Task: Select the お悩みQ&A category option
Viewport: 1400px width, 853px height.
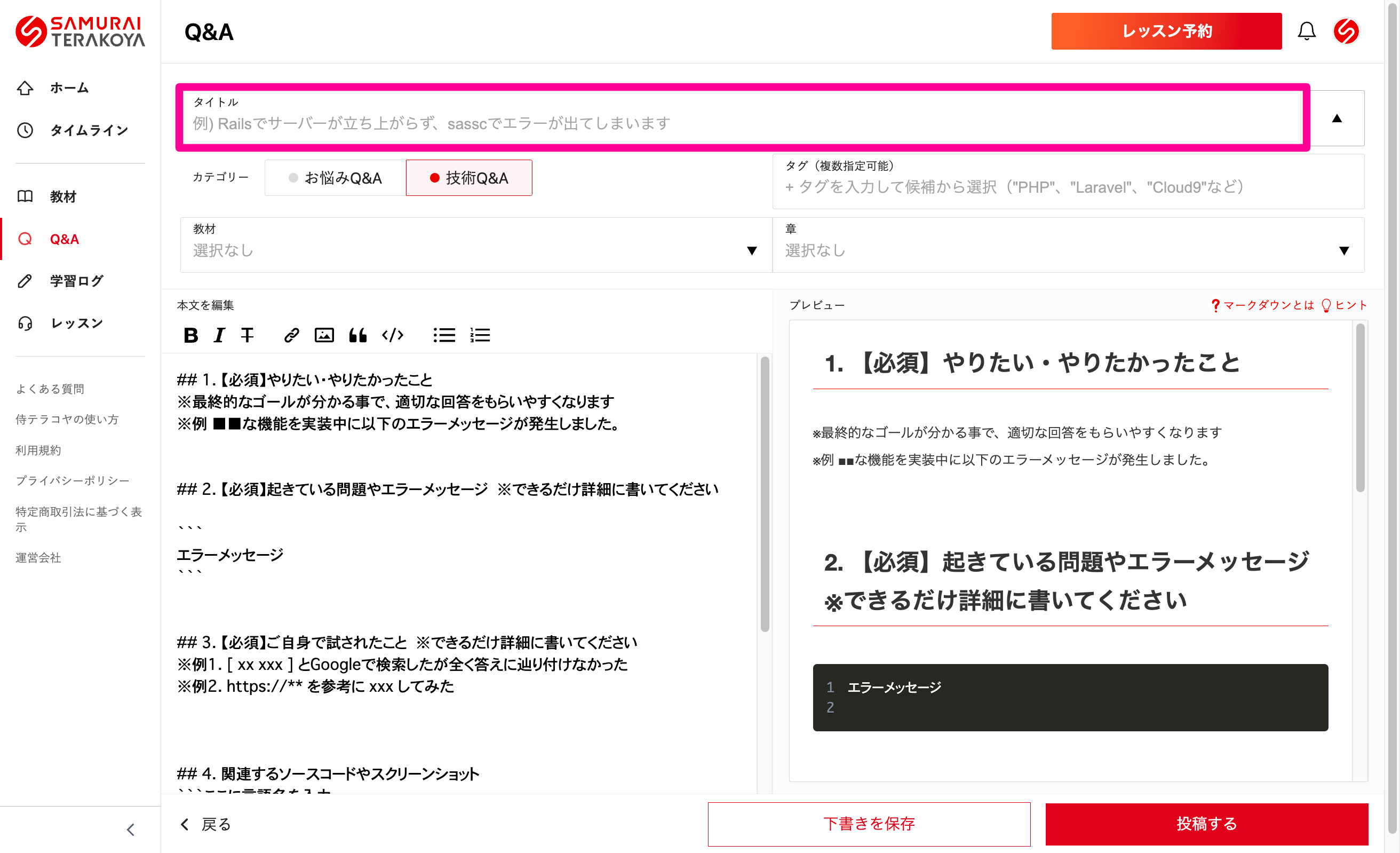Action: tap(335, 178)
